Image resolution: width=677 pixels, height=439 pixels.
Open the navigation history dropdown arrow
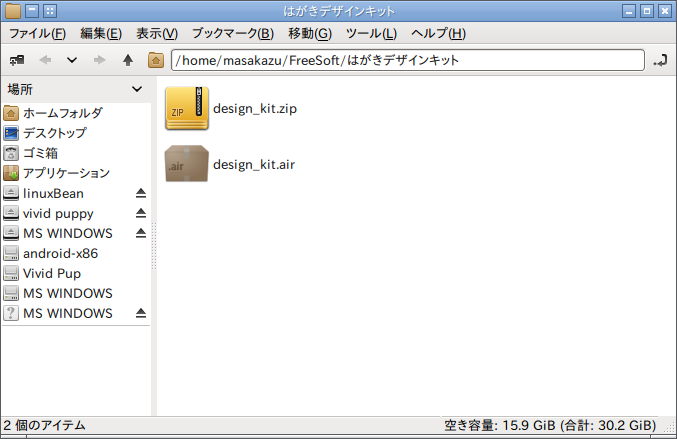72,60
